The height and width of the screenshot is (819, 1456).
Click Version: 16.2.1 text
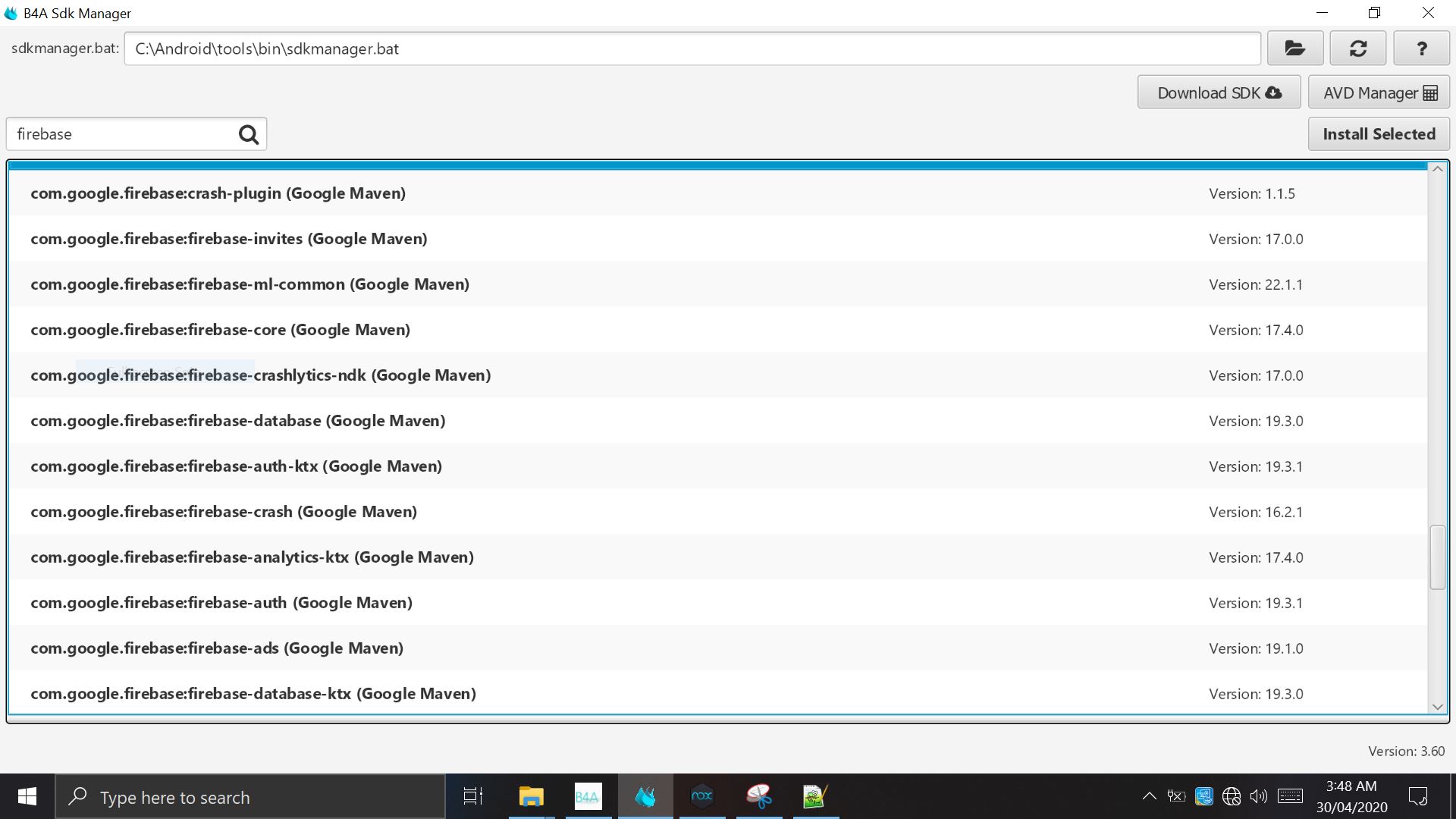click(x=1256, y=512)
